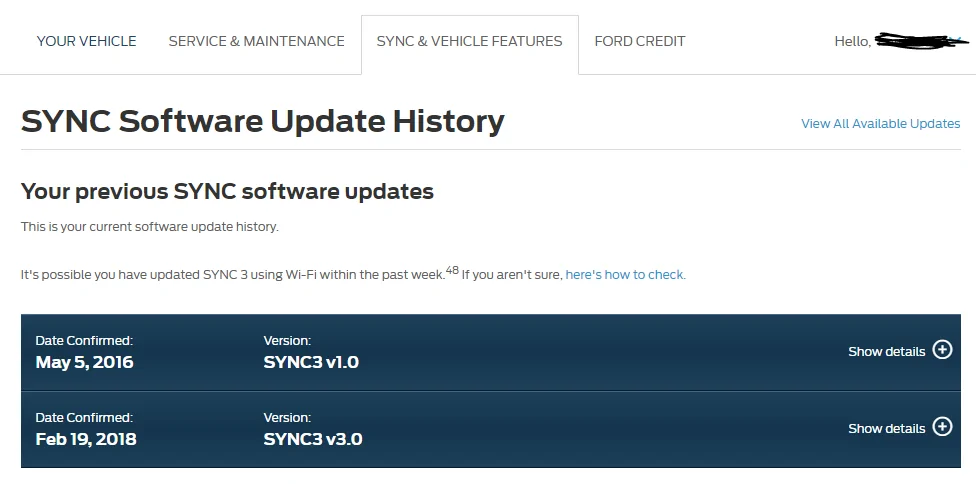Select the SYNC3 v3.0 version text

pos(313,439)
